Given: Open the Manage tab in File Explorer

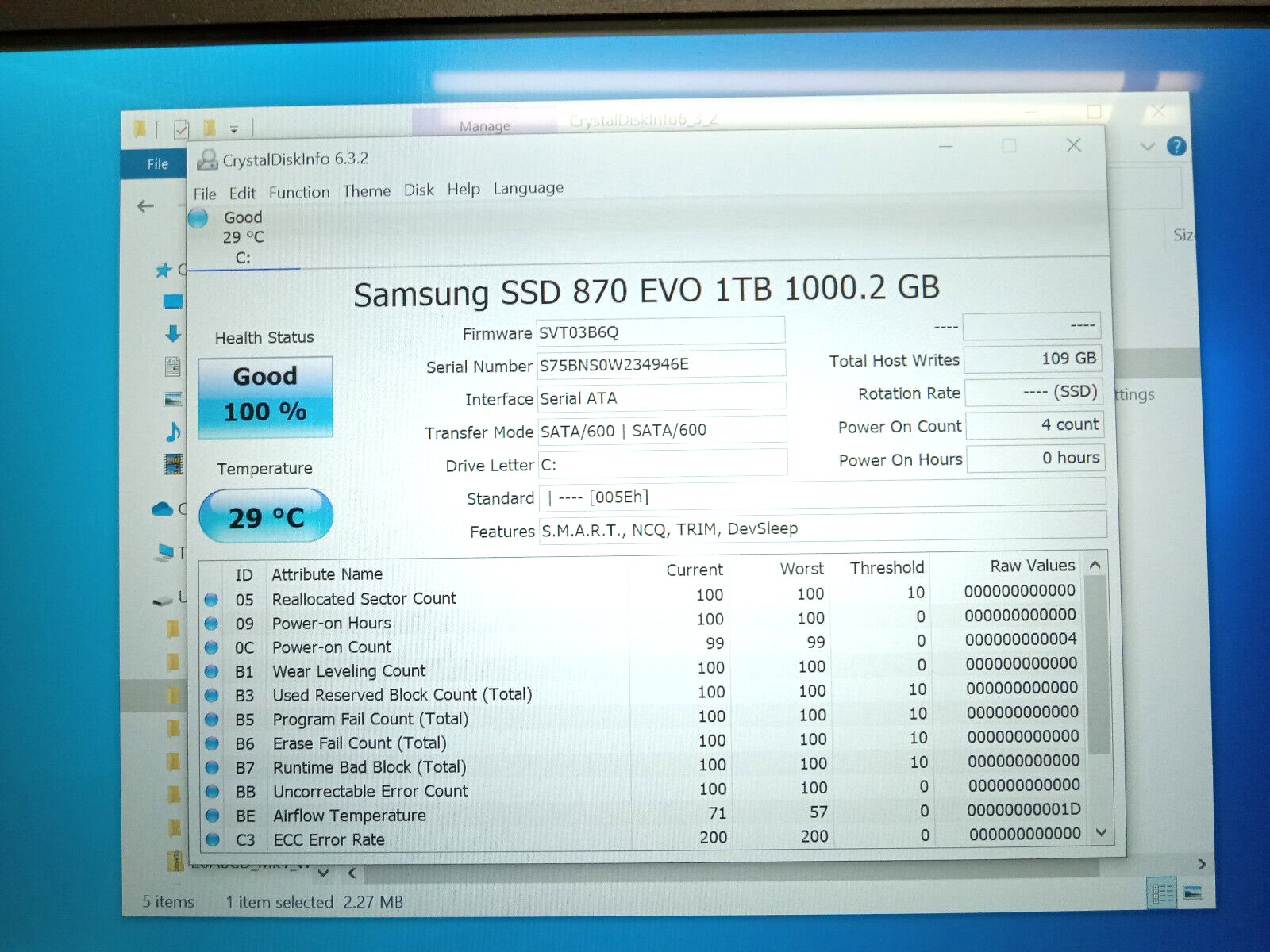Looking at the screenshot, I should (x=484, y=125).
